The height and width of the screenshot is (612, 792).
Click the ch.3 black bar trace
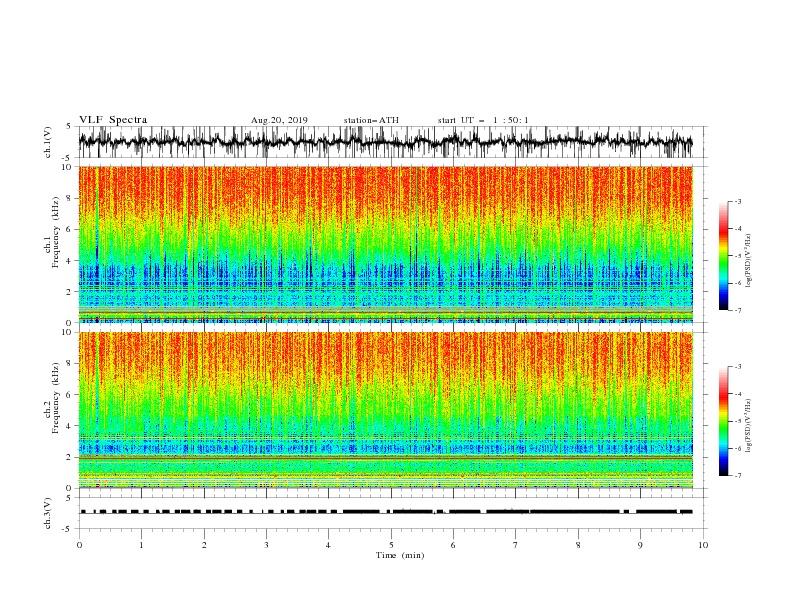coord(386,512)
